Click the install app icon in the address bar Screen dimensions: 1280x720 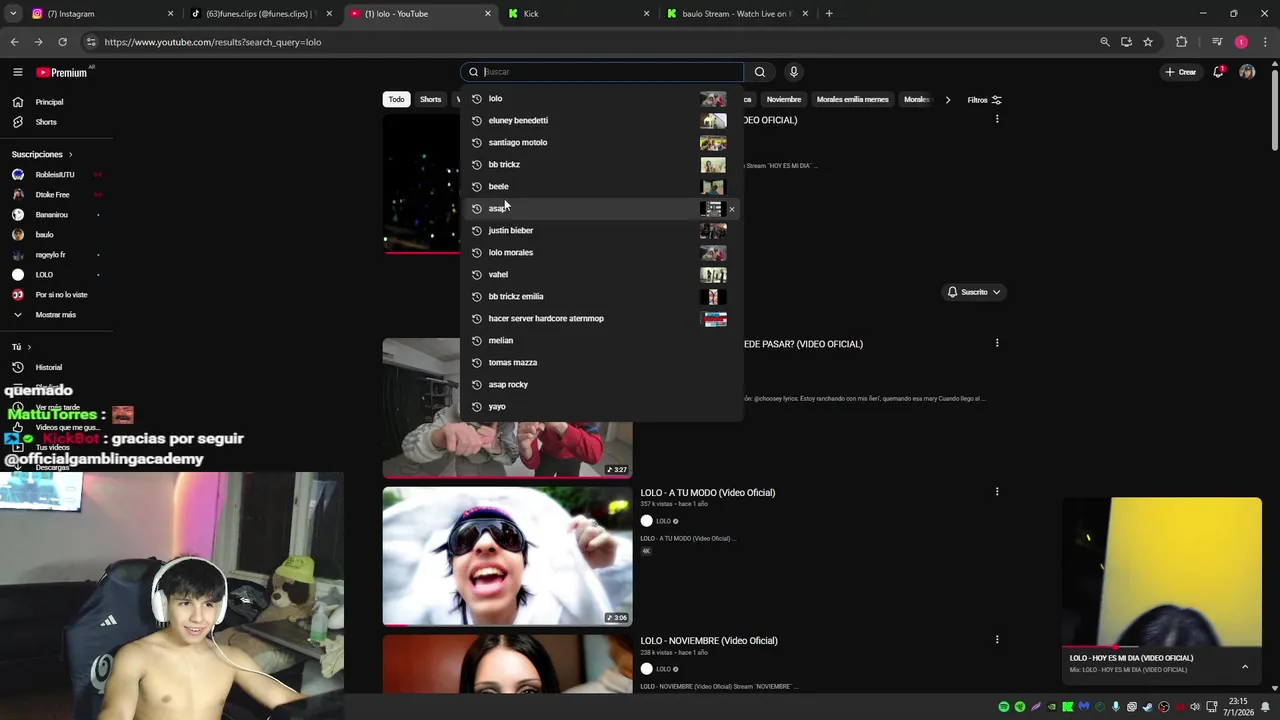point(1126,42)
